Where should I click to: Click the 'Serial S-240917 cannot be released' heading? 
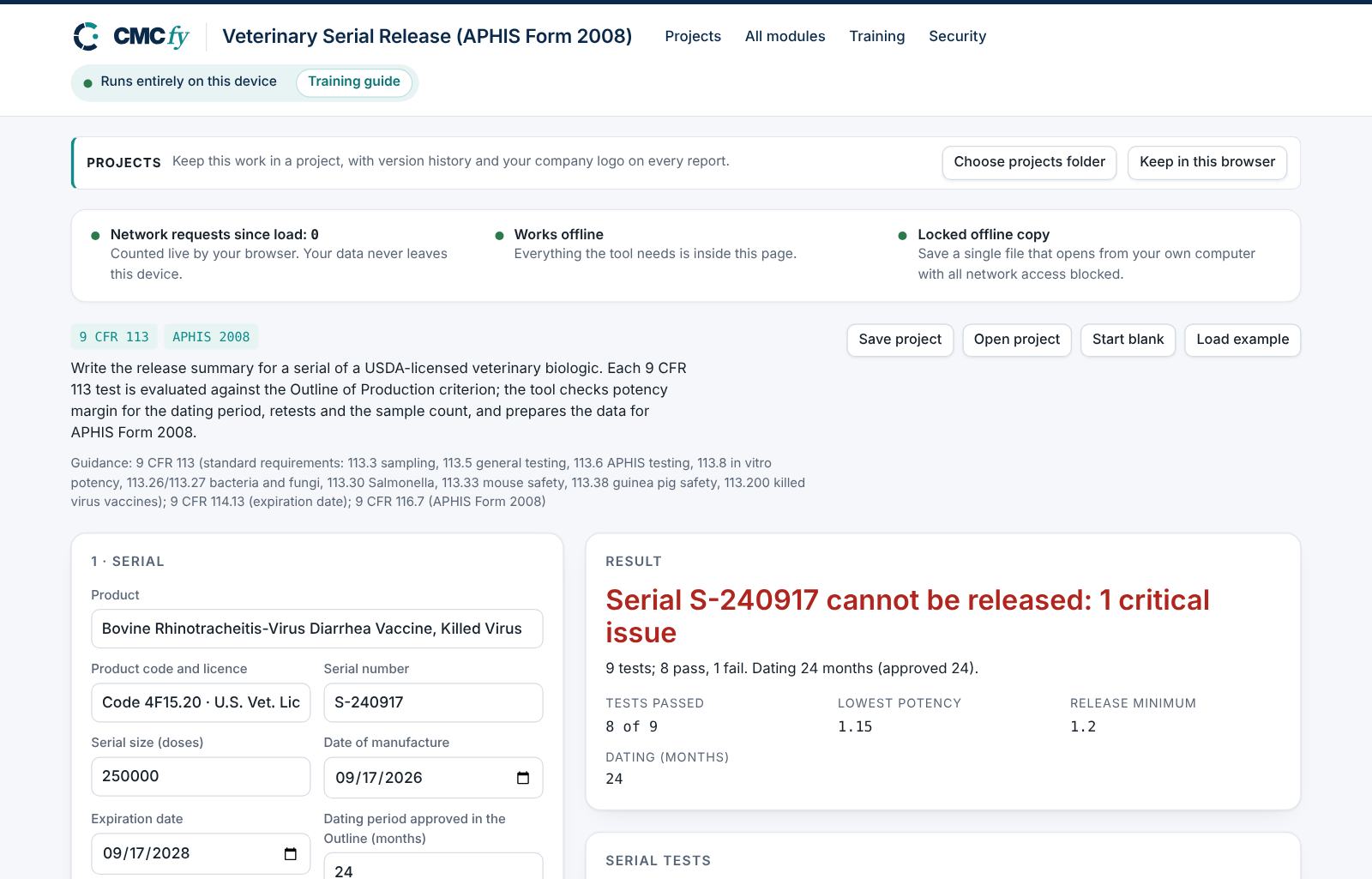(907, 617)
